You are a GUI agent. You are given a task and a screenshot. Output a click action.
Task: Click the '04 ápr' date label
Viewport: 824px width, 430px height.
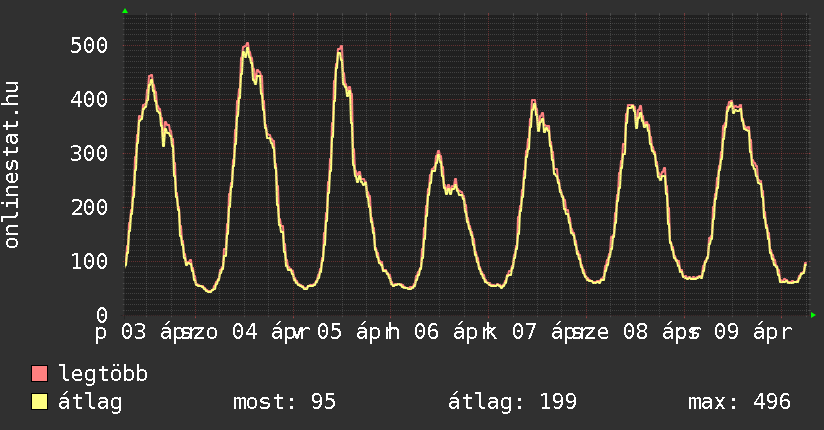click(264, 331)
